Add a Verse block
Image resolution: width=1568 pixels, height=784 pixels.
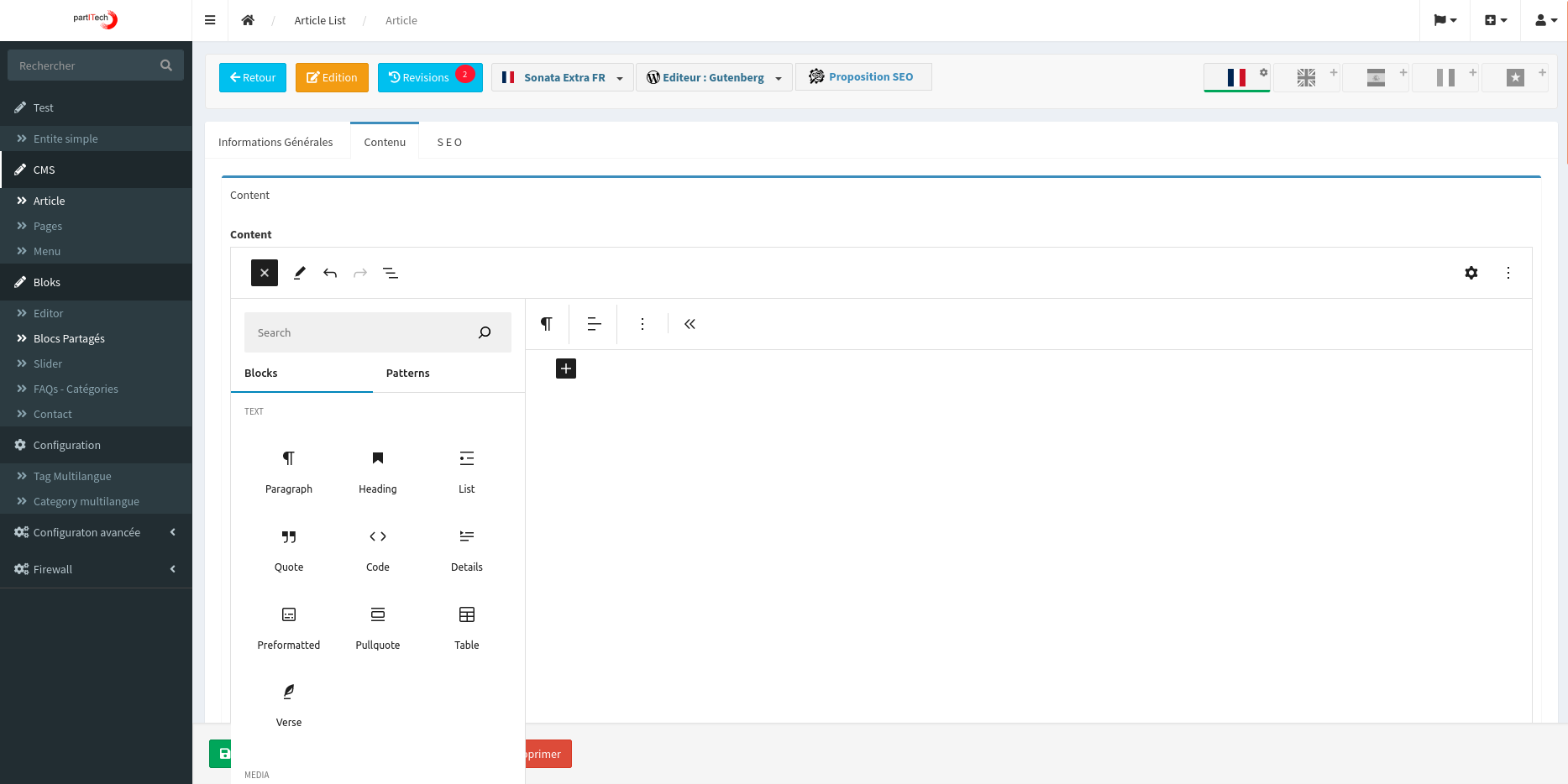pos(288,704)
